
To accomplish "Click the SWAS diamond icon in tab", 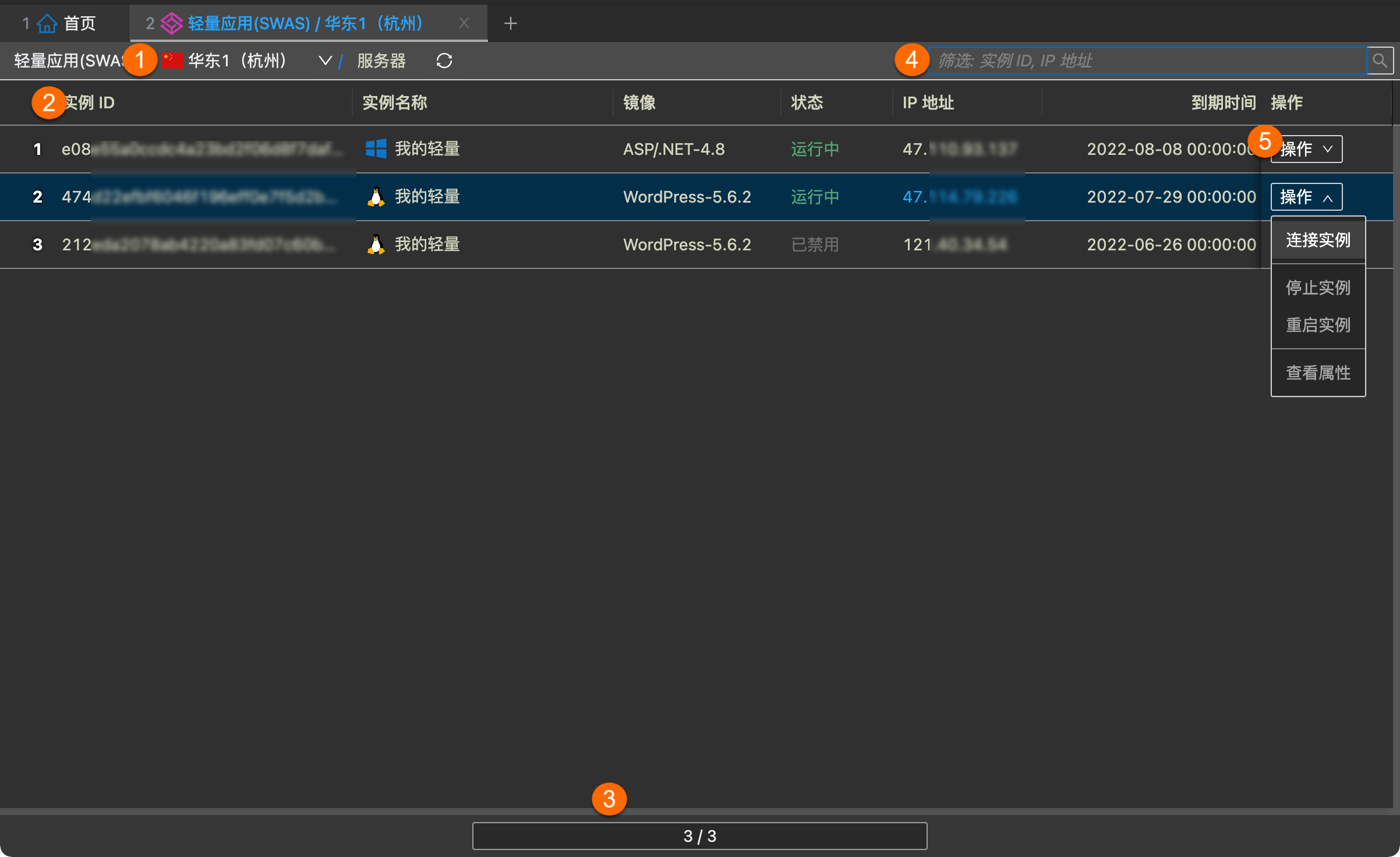I will [x=171, y=23].
